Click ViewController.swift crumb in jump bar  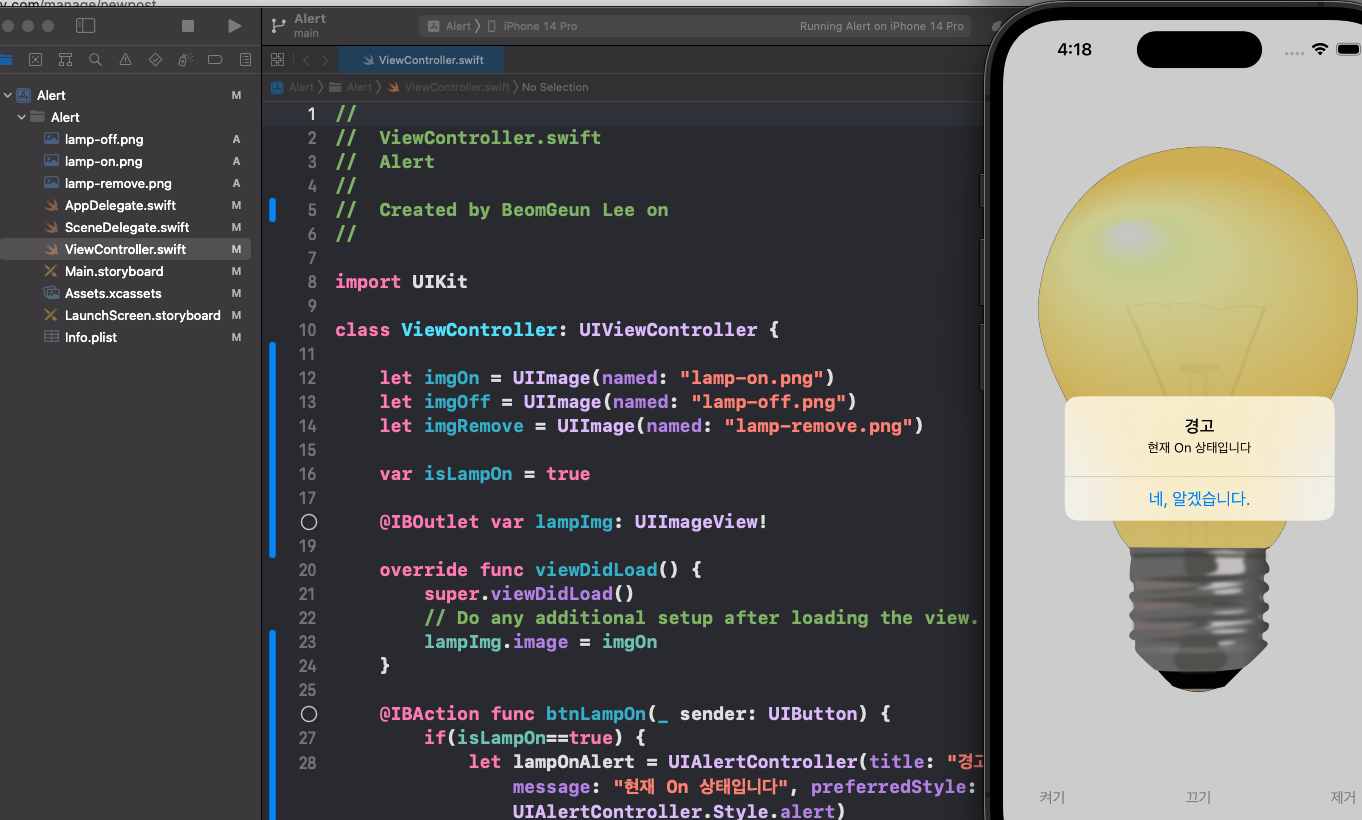click(449, 87)
